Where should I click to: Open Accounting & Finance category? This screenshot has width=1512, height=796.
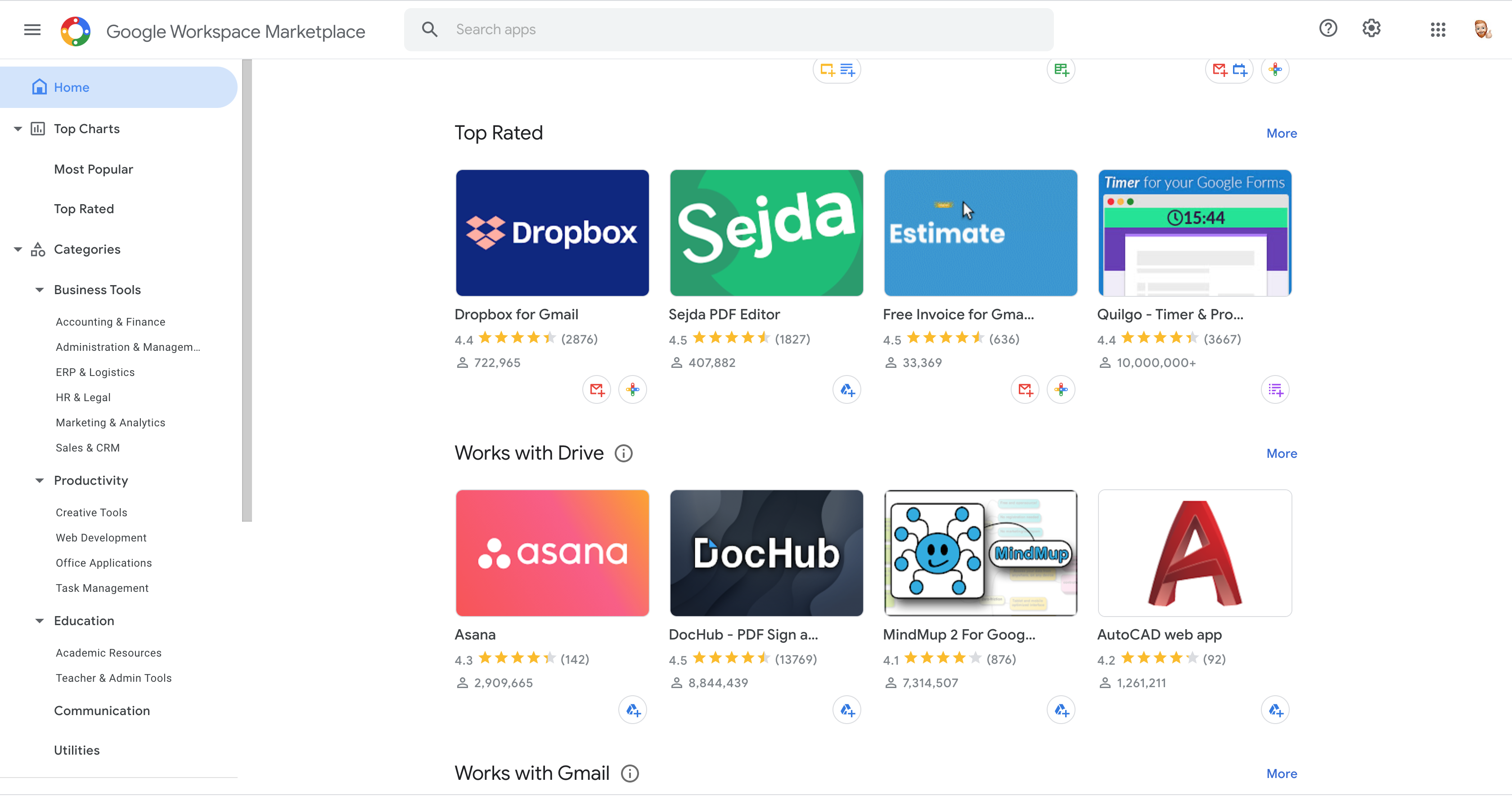click(110, 322)
